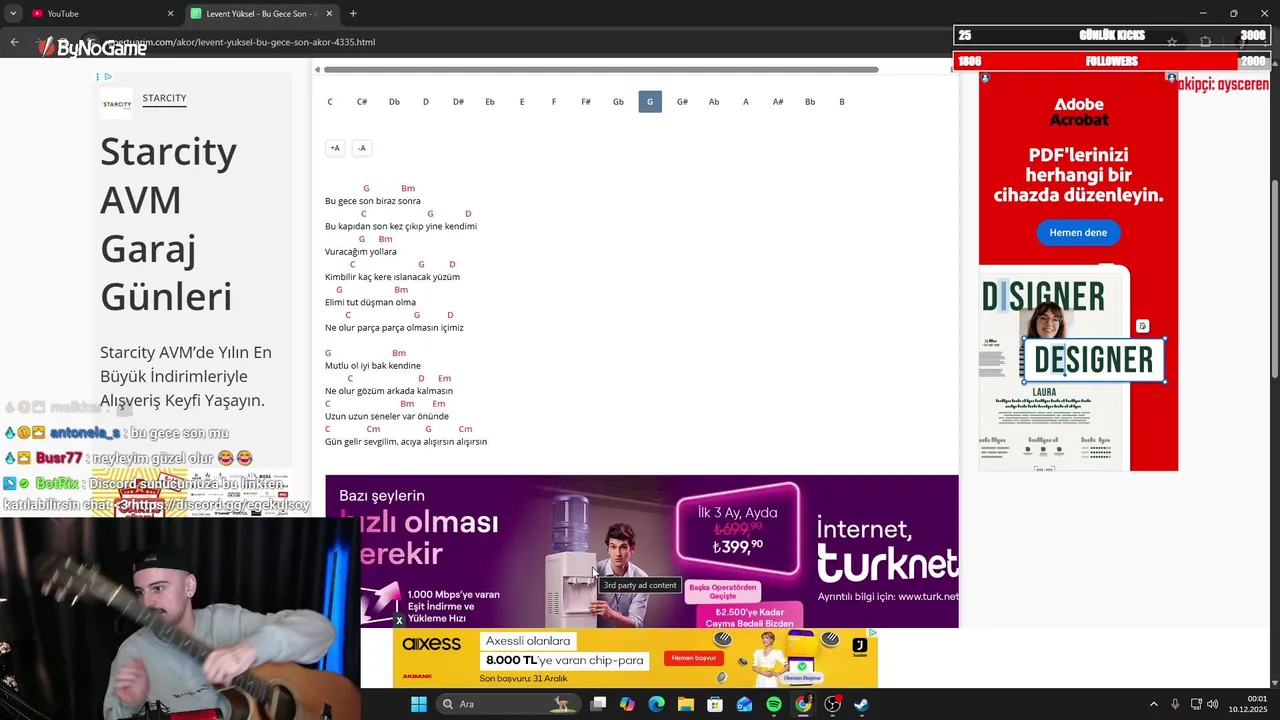Click the Başka Operatörden Geçişte badge
Viewport: 1280px width, 720px height.
722,592
